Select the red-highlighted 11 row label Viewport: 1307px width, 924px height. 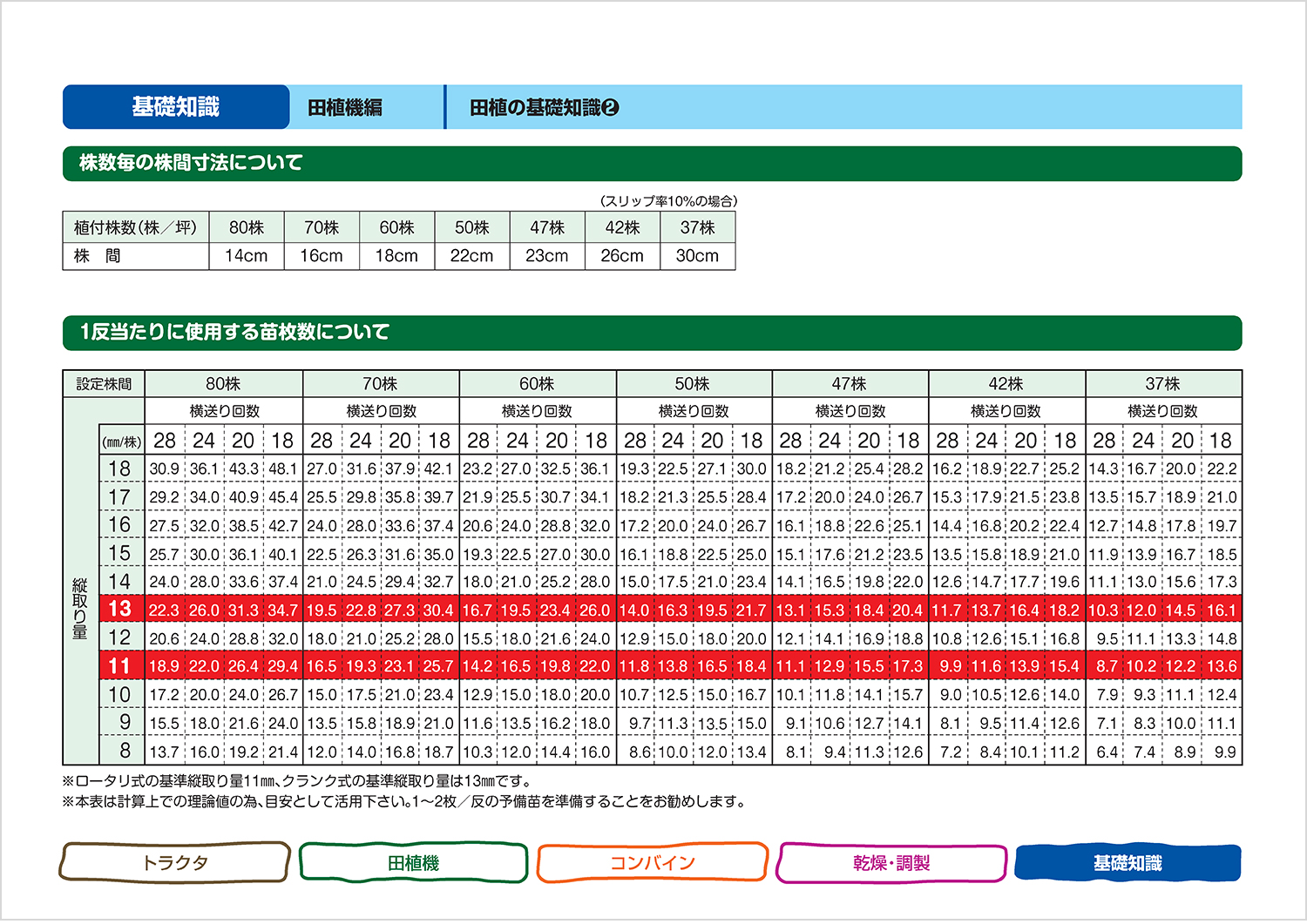120,666
